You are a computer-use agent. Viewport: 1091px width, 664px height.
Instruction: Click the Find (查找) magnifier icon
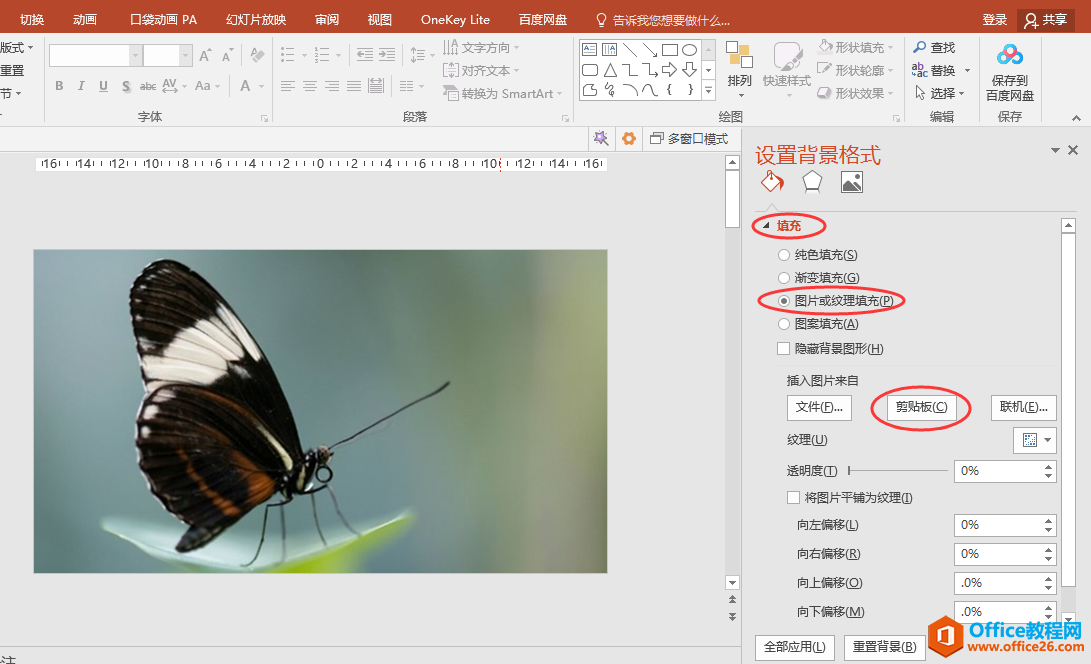click(920, 47)
